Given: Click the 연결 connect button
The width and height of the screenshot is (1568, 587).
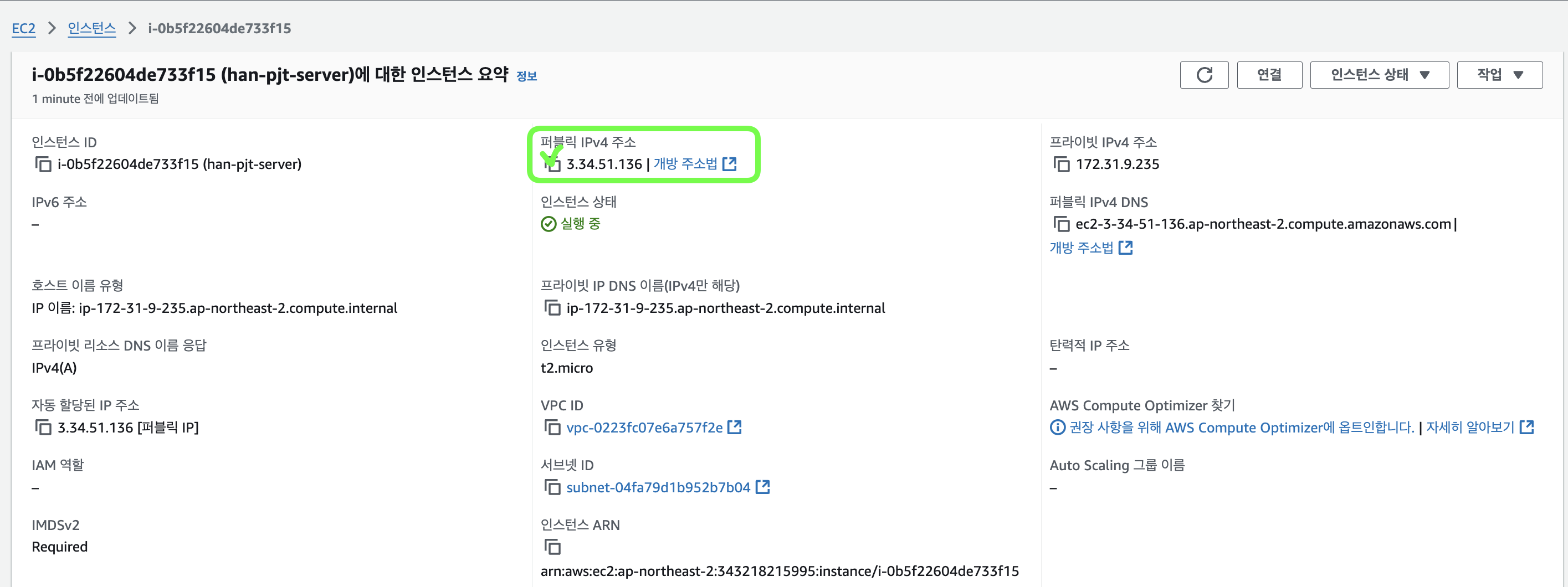Looking at the screenshot, I should 1269,75.
